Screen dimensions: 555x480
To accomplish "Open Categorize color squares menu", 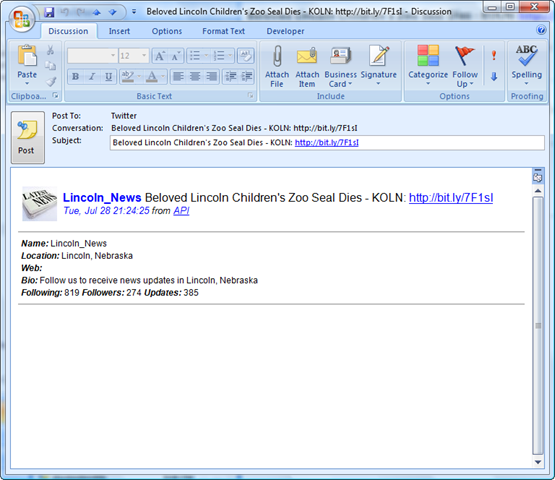I will pos(428,66).
